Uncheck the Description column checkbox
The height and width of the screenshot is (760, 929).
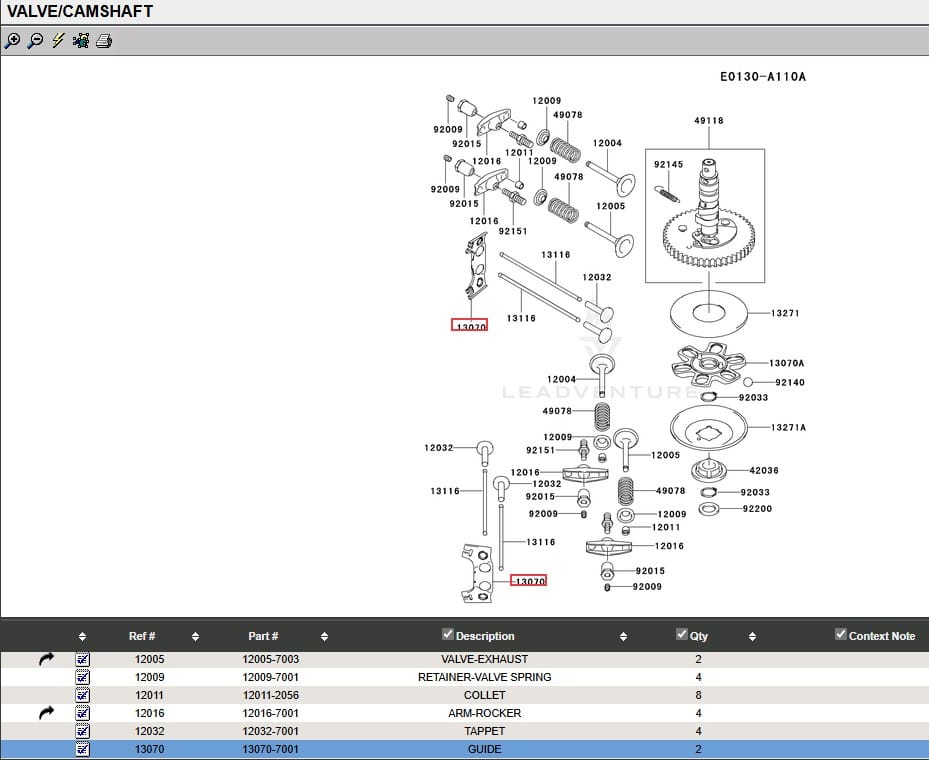[x=447, y=634]
